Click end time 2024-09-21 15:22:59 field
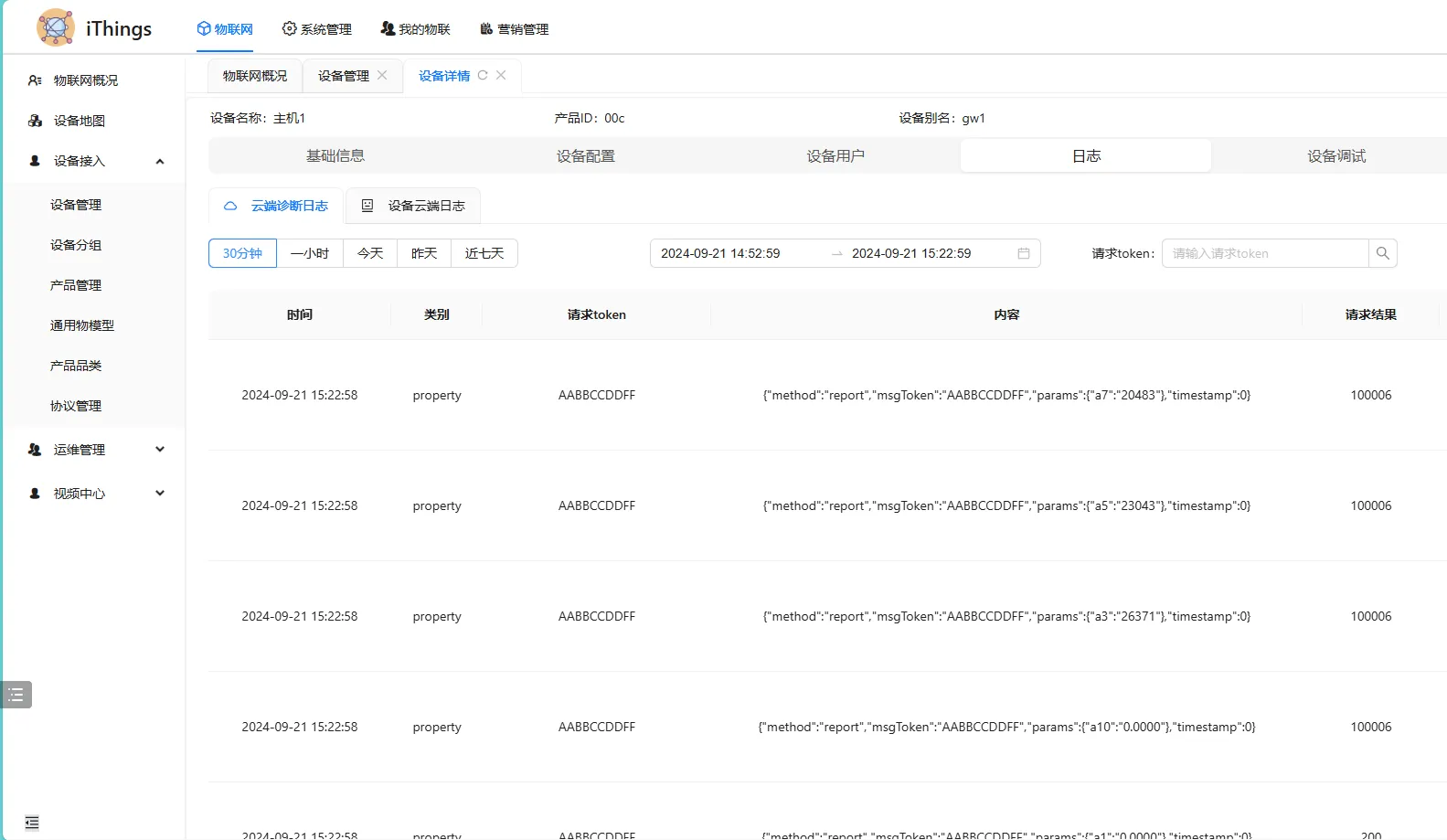The width and height of the screenshot is (1447, 840). [911, 253]
